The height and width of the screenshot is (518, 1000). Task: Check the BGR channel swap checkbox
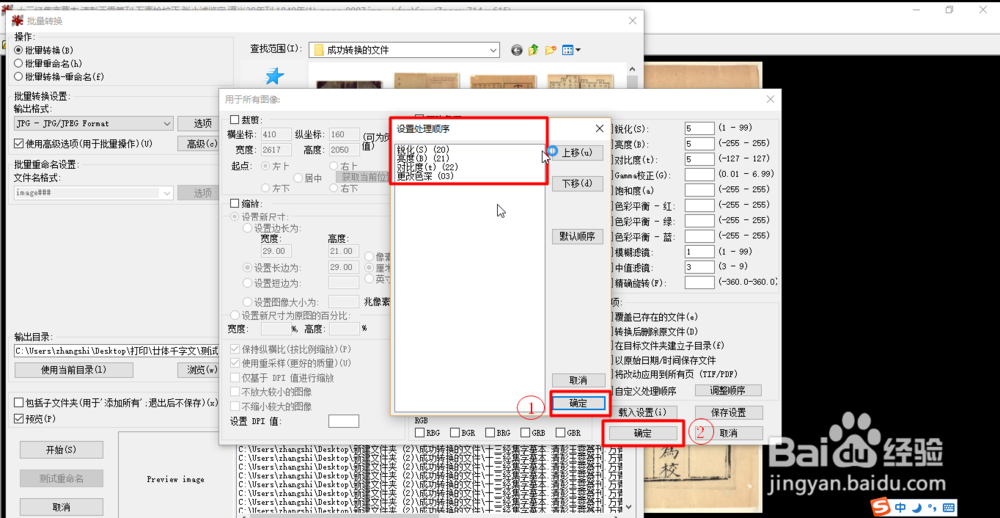coord(455,433)
